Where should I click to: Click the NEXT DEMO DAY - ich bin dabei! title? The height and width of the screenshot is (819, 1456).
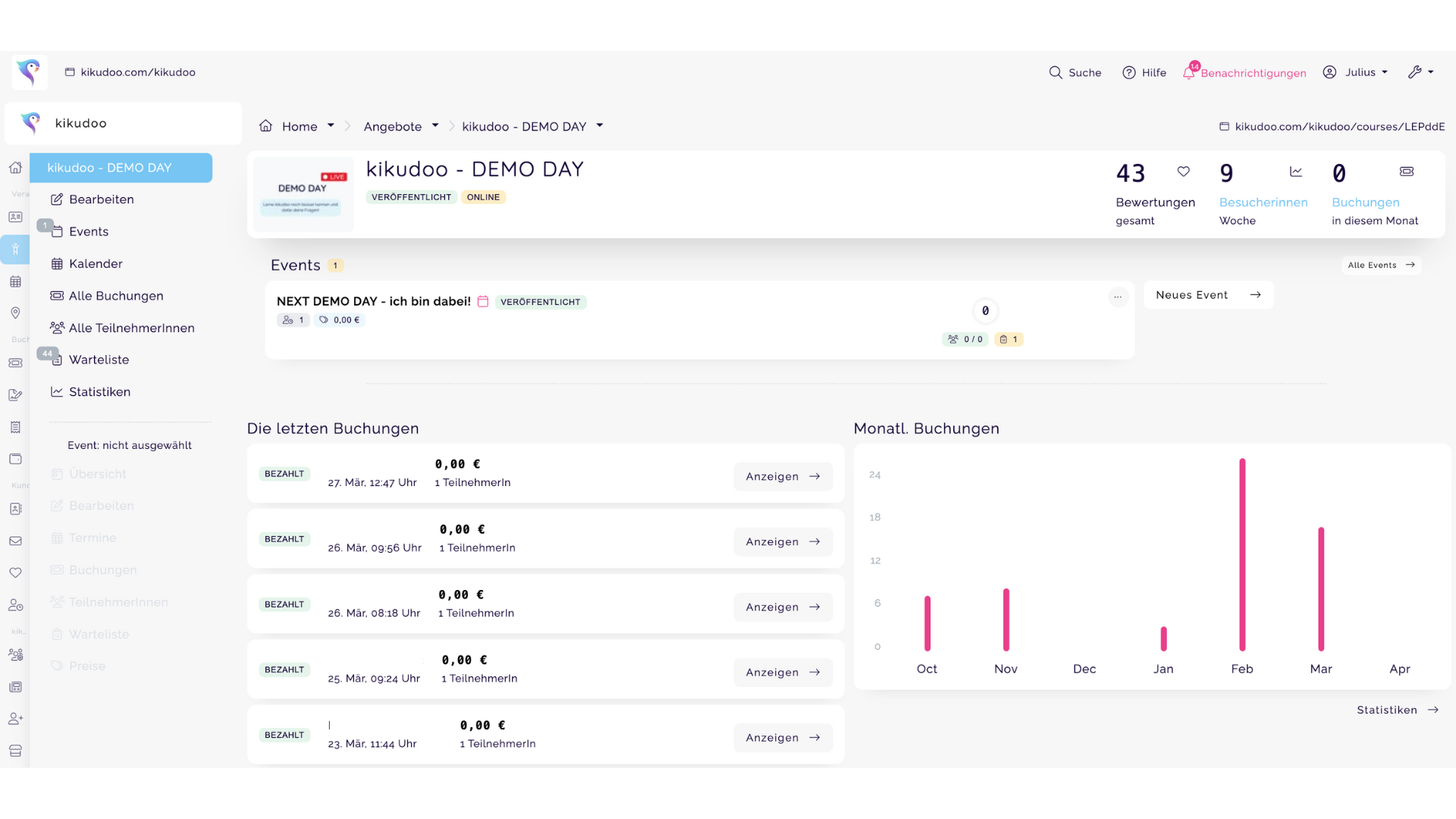tap(373, 301)
